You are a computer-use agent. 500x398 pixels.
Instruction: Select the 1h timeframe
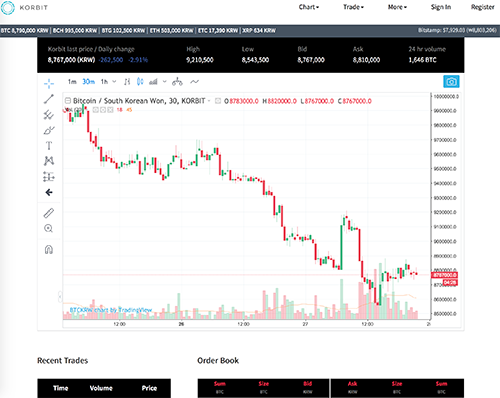pyautogui.click(x=104, y=82)
